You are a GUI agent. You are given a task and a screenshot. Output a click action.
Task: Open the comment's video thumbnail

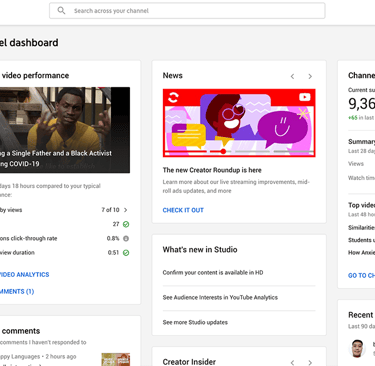coord(116,359)
